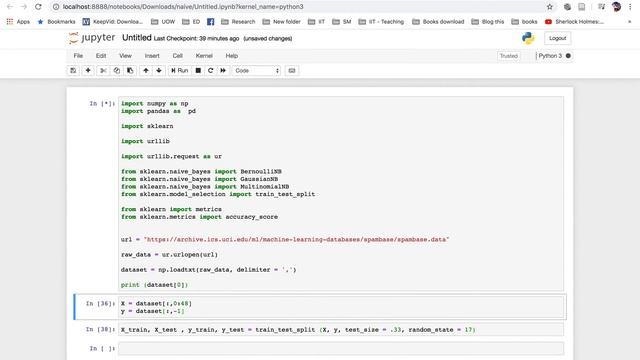Open the ED bookmark folder

point(191,22)
